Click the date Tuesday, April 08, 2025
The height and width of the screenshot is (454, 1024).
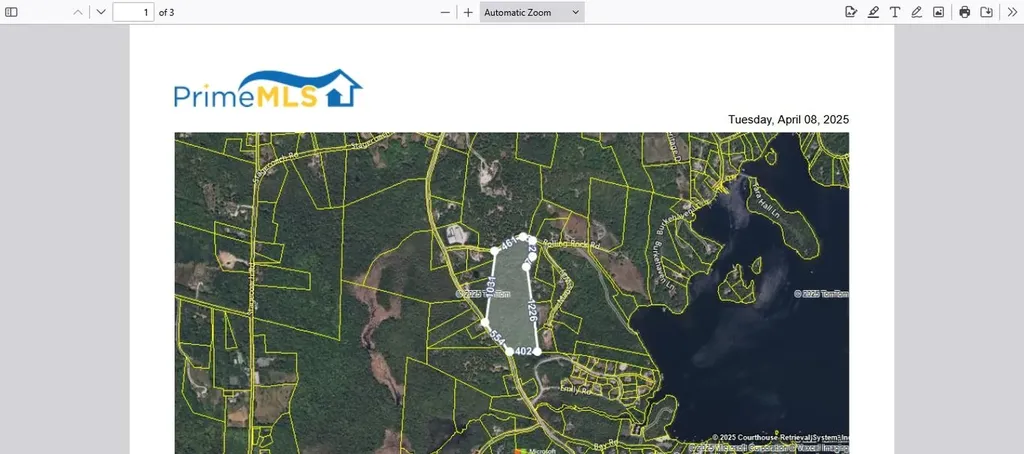click(788, 119)
